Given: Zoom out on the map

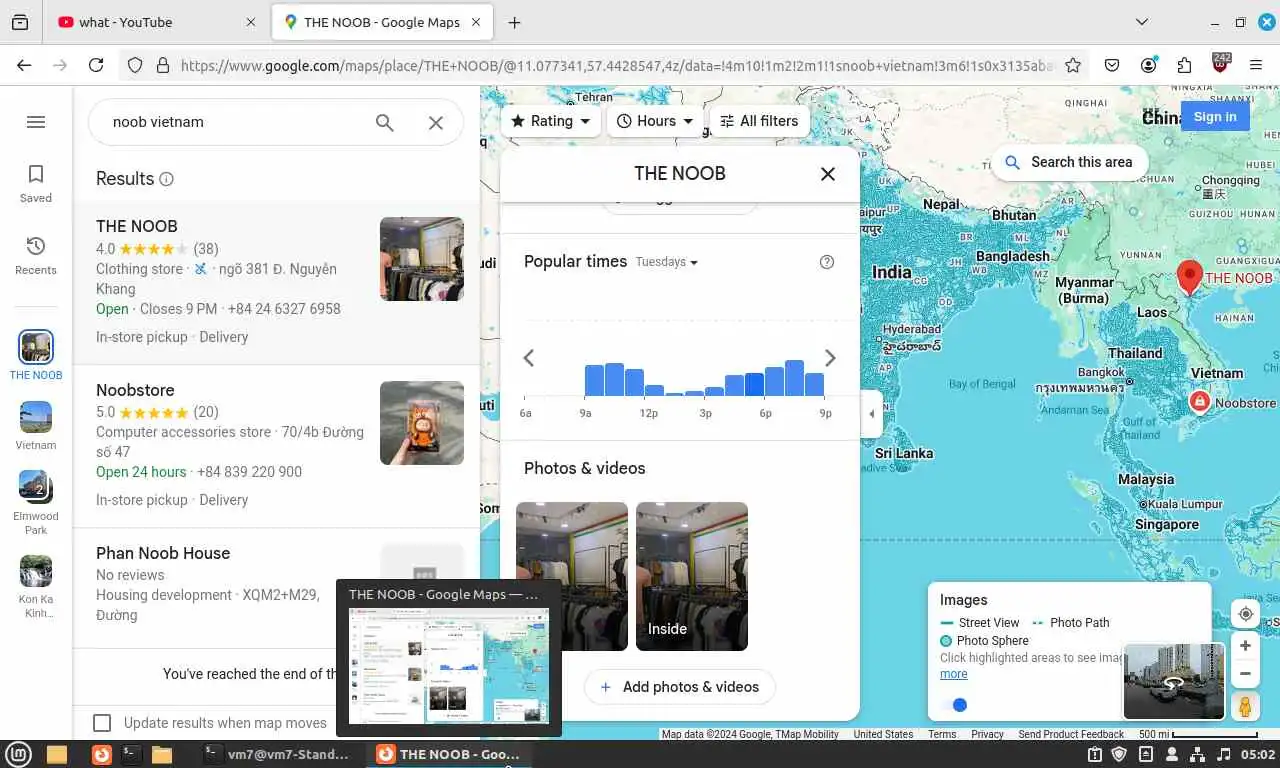Looking at the screenshot, I should point(1246,673).
